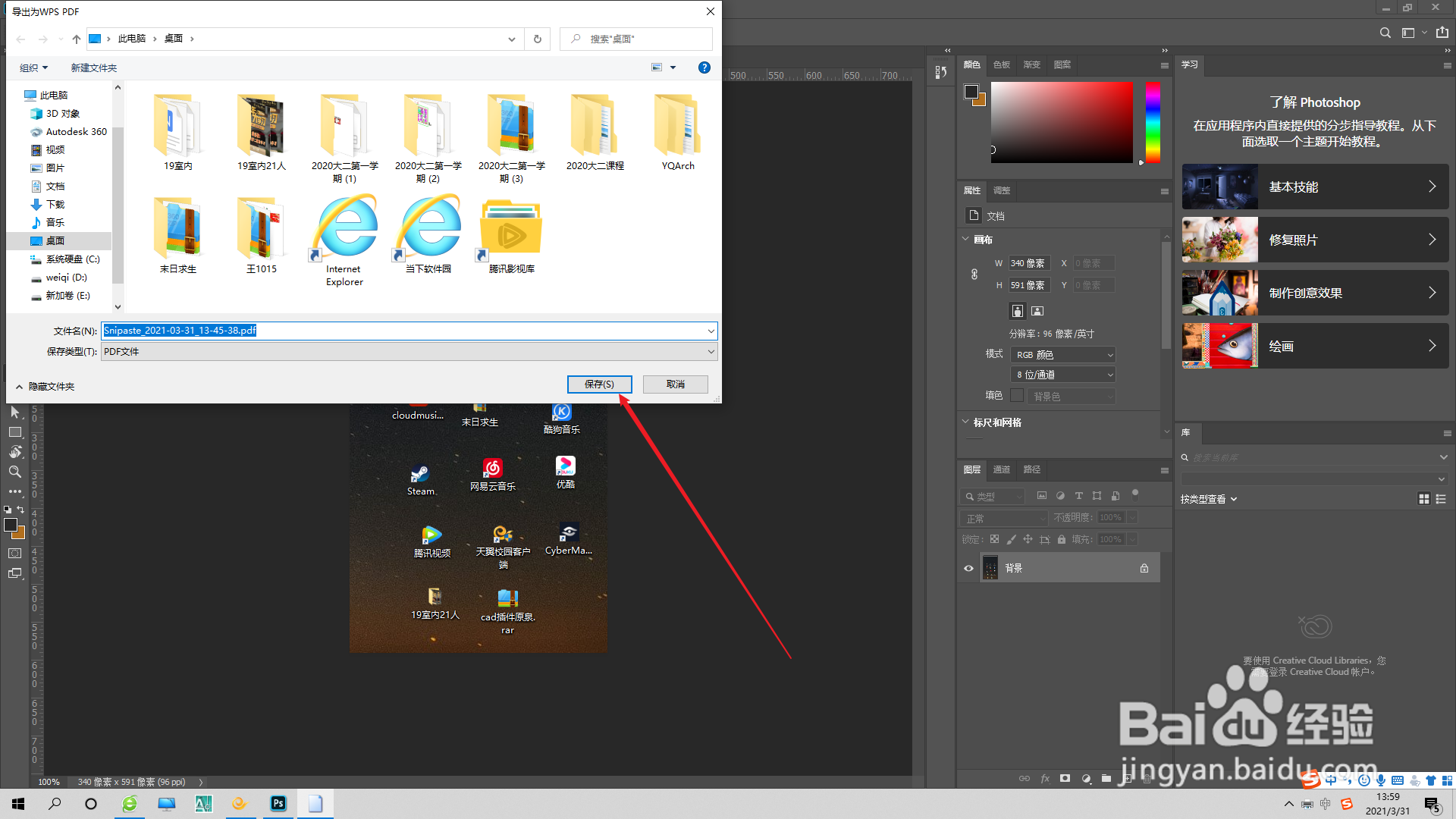Click the landscape canvas orientation icon
This screenshot has width=1456, height=819.
(1037, 311)
